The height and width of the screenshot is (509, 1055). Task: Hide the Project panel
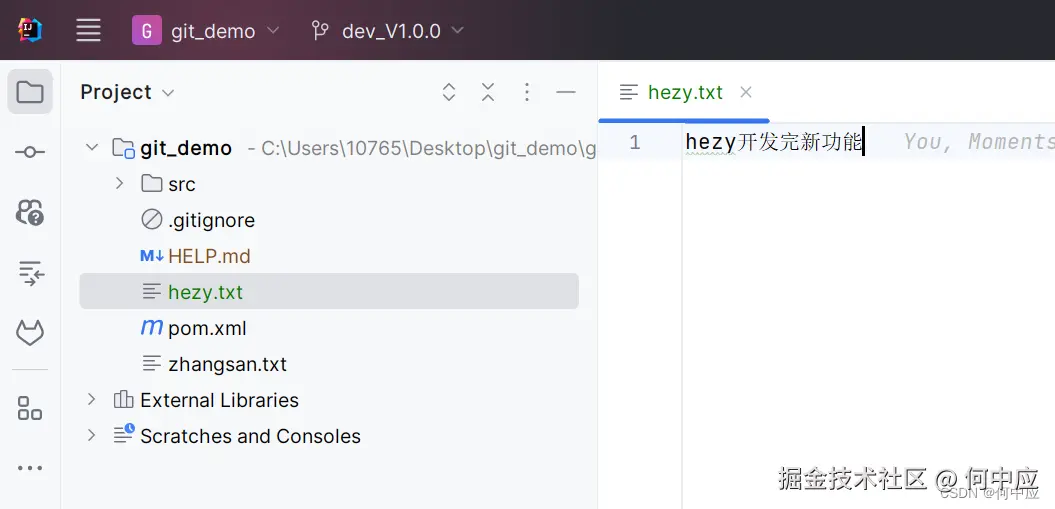[566, 92]
